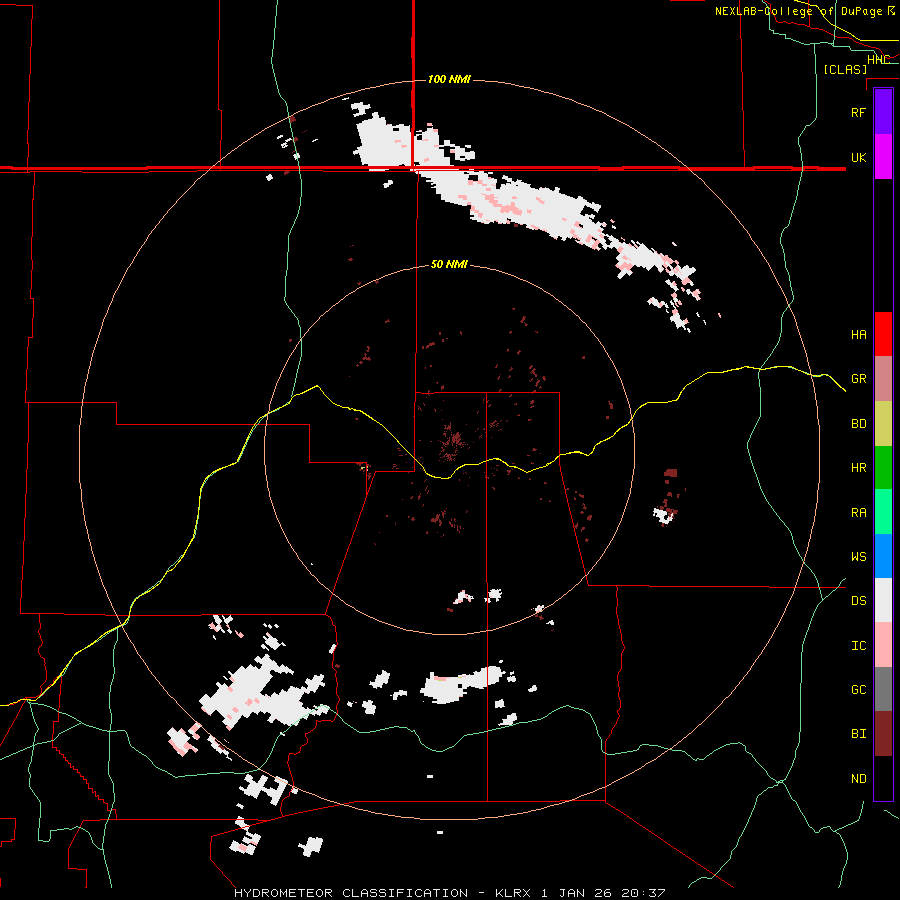
Task: Click the 'HYDROMETEOR CLASSIFICATION - KLRX' bottom caption
Action: coord(385,893)
